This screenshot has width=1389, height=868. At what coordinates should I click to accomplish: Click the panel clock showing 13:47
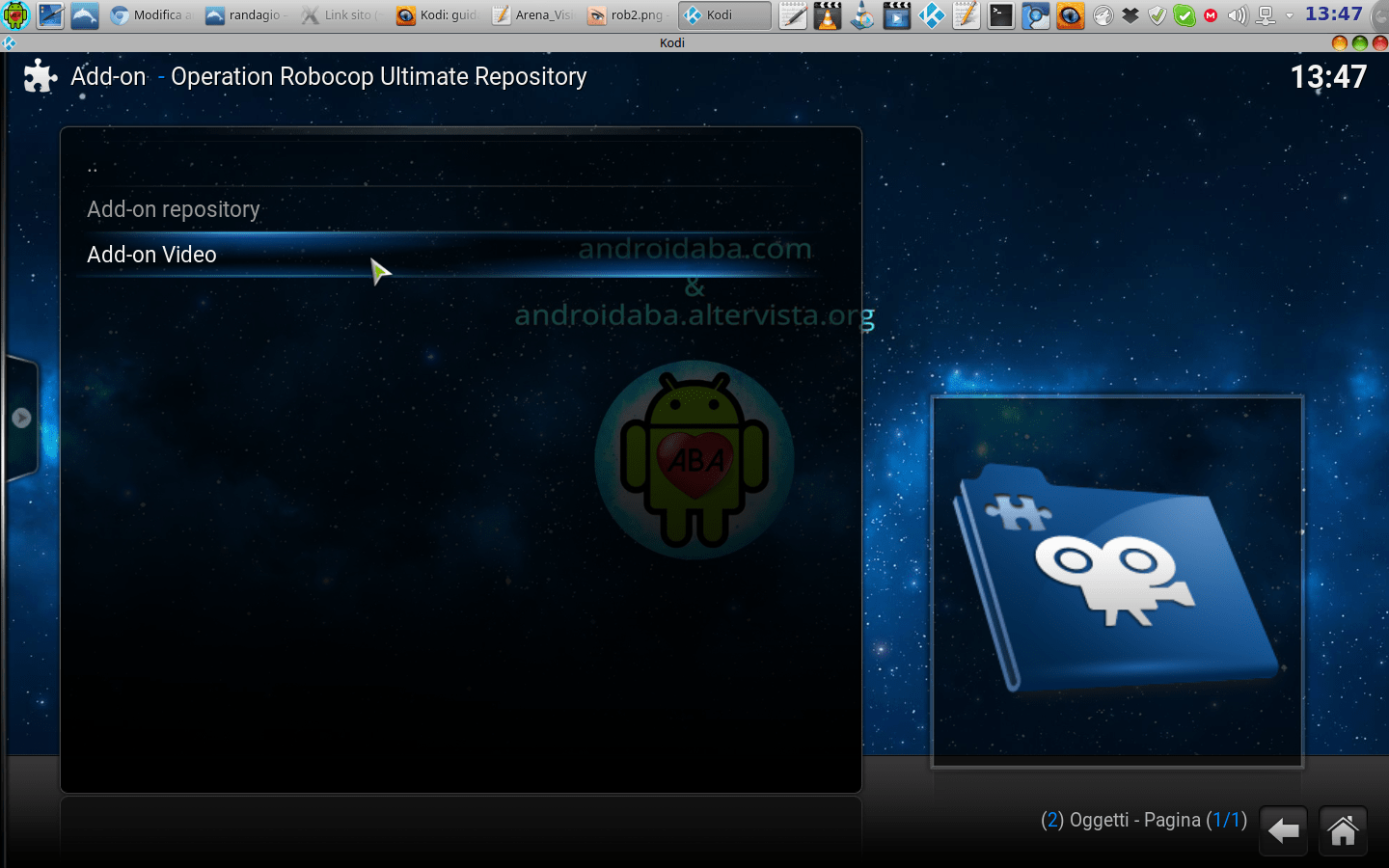tap(1334, 14)
